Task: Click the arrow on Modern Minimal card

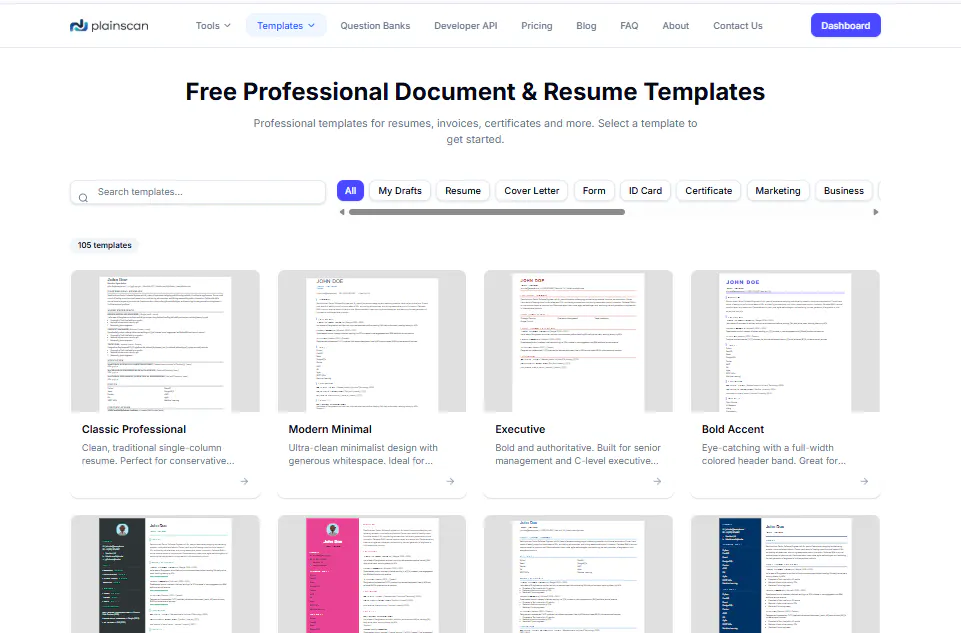Action: click(450, 482)
